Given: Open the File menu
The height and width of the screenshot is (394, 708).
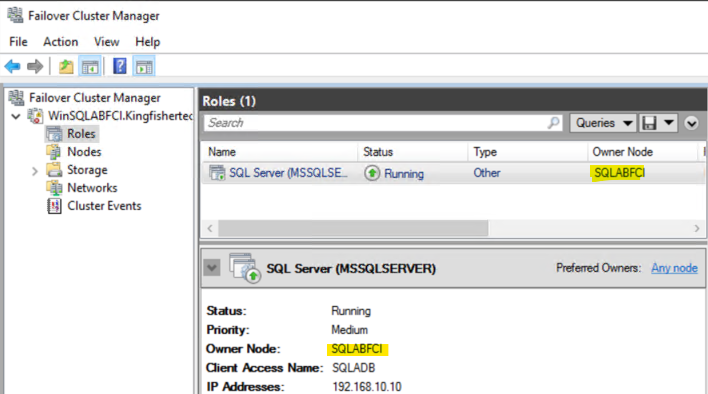Looking at the screenshot, I should pyautogui.click(x=18, y=42).
